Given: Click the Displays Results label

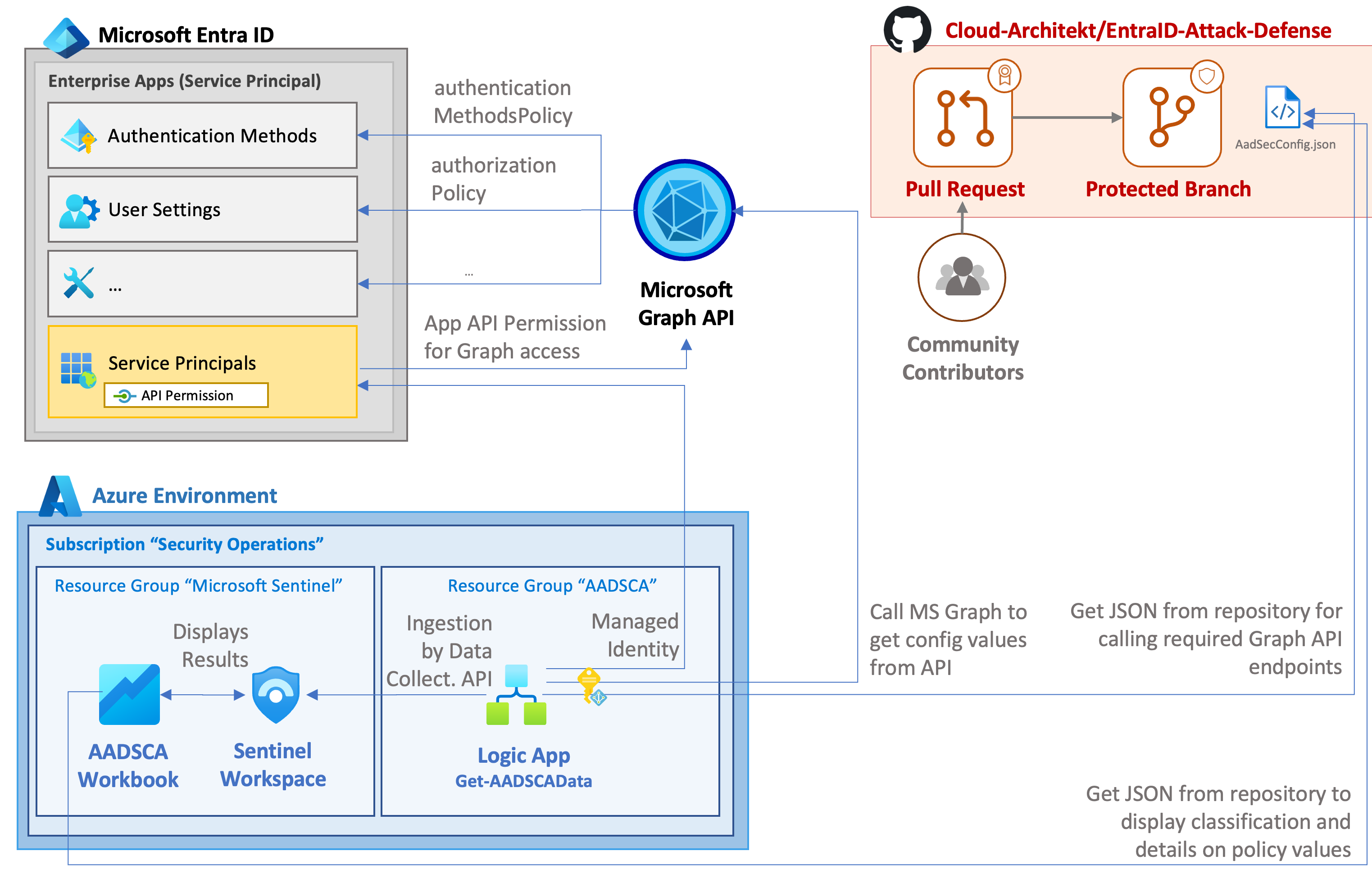Looking at the screenshot, I should tap(211, 646).
